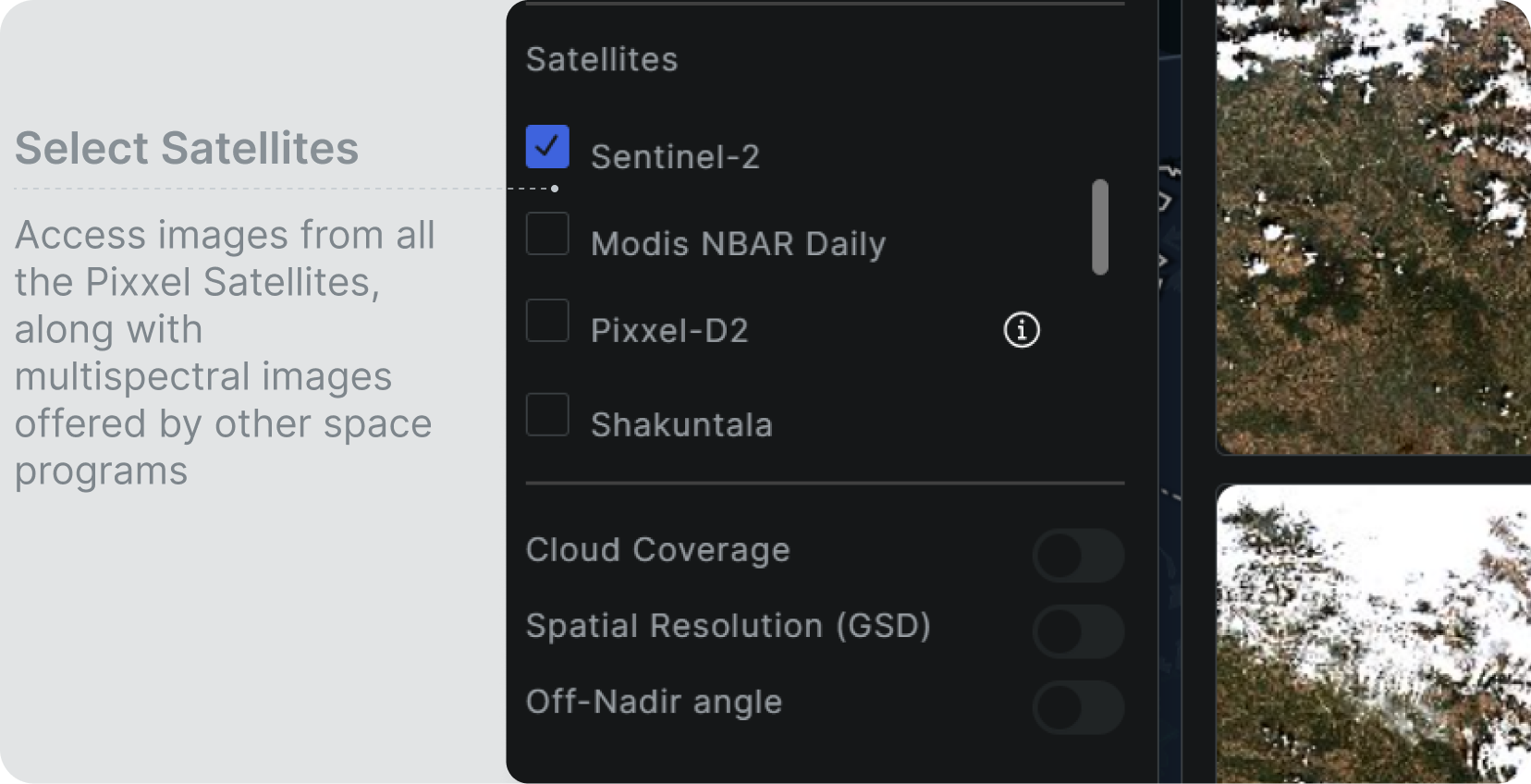Click the Cloud Coverage filter label
Viewport: 1531px width, 784px height.
coord(657,550)
